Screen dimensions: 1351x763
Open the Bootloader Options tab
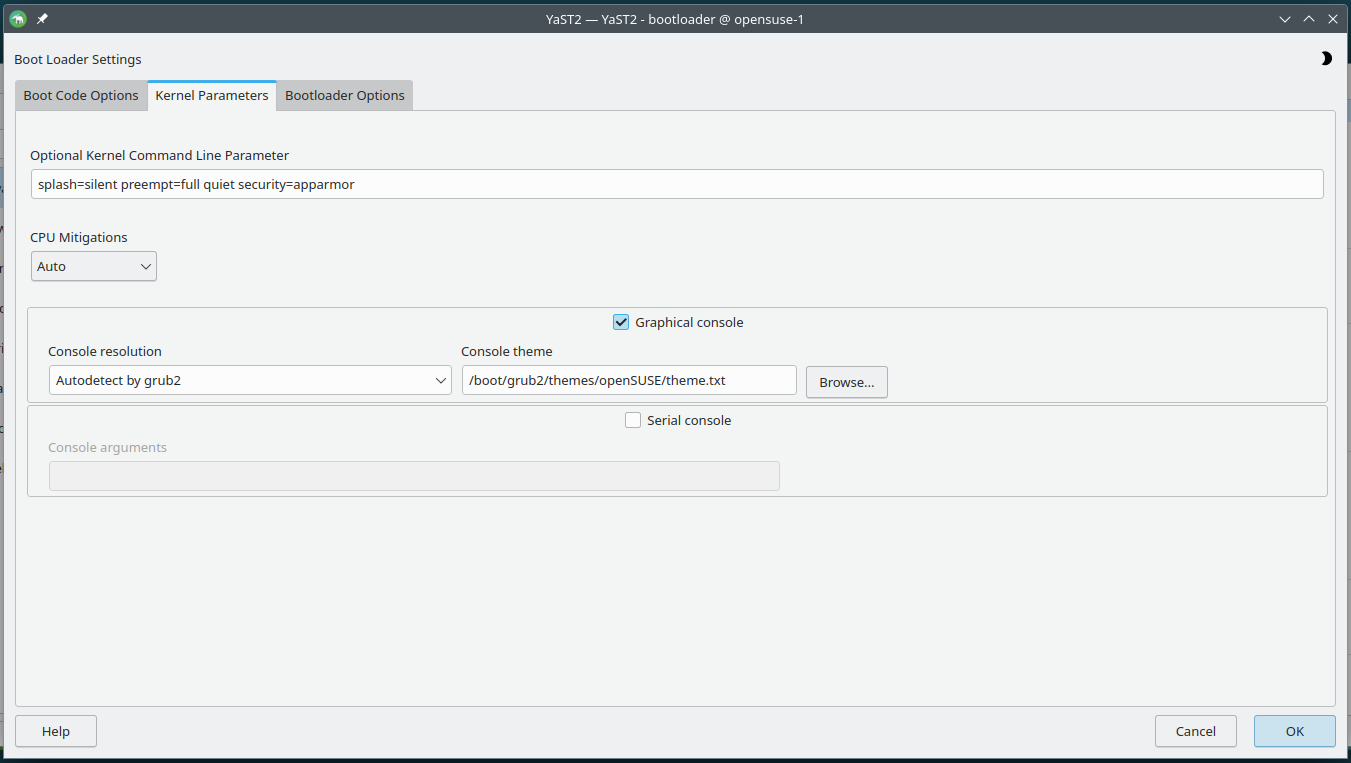tap(345, 96)
